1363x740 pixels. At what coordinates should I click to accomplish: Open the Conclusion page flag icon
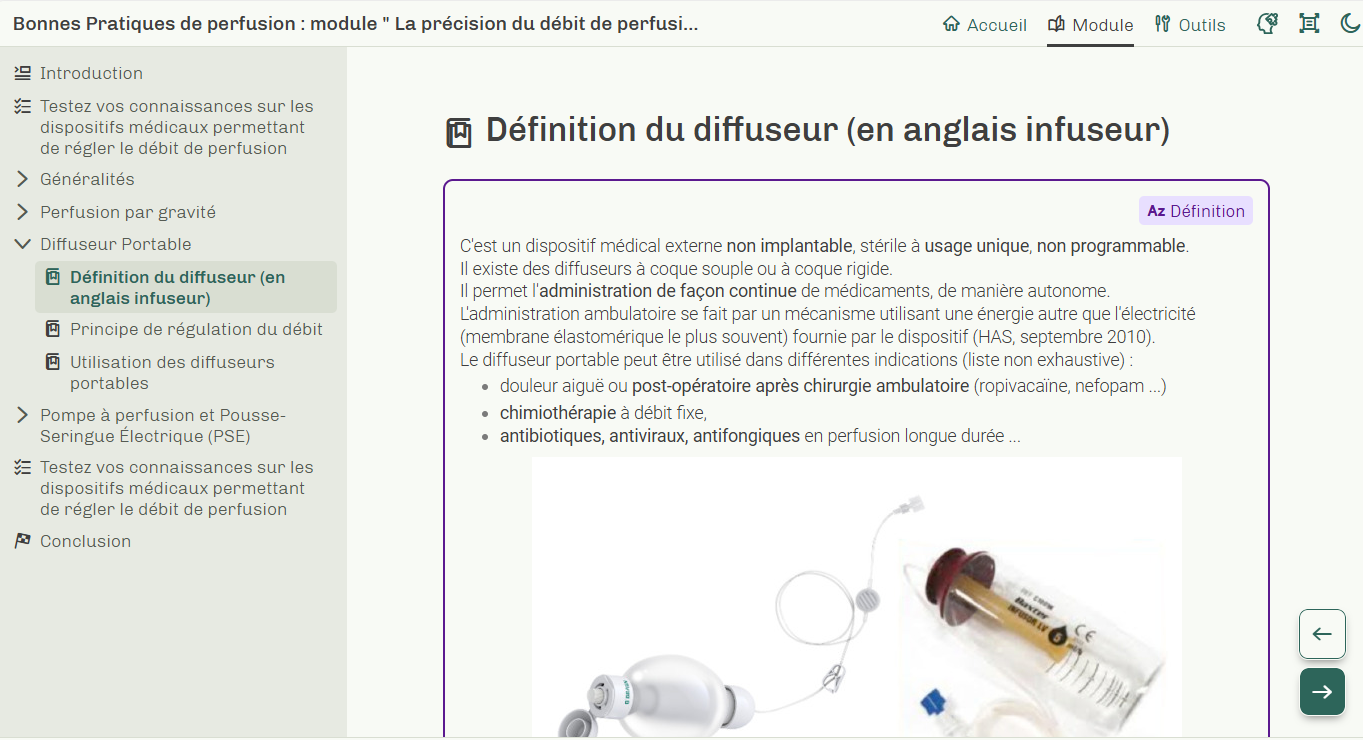point(22,541)
